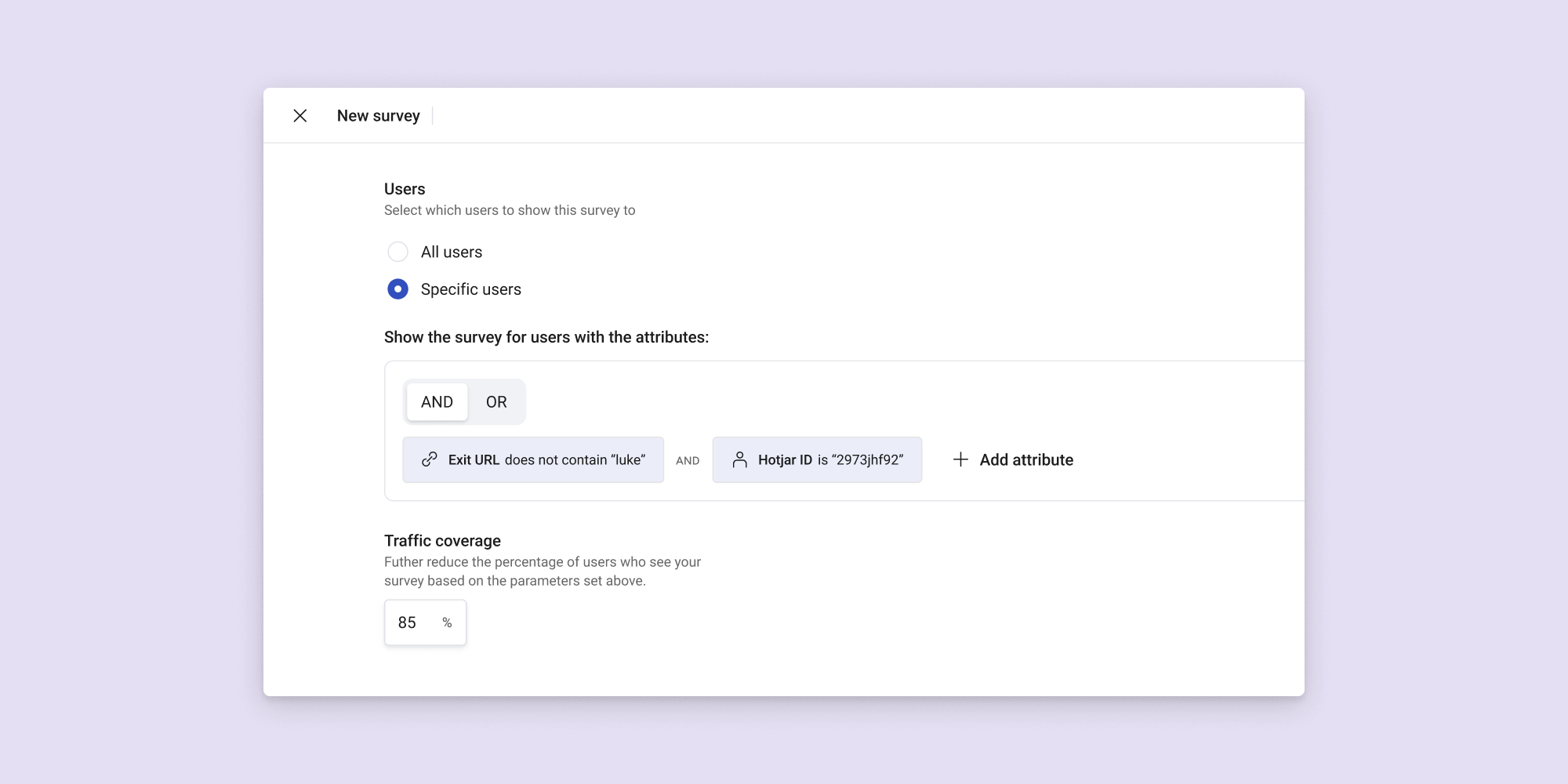
Task: Open the Exit URL does not contain "luke" attribute
Action: (546, 460)
